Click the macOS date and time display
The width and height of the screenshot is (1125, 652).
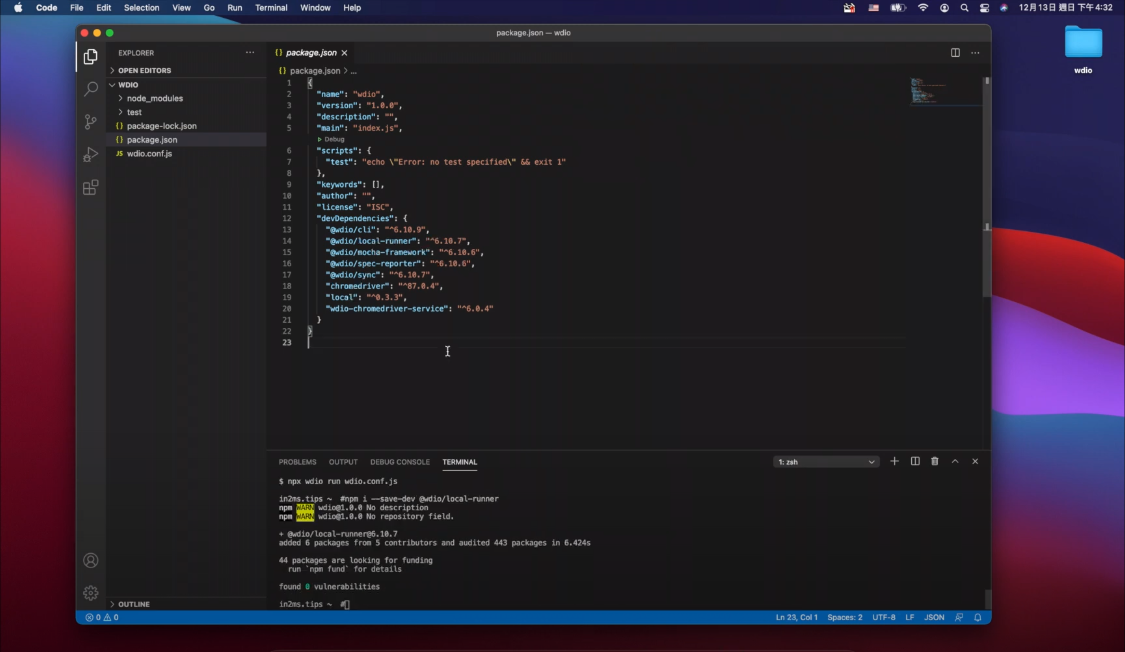pyautogui.click(x=1065, y=8)
